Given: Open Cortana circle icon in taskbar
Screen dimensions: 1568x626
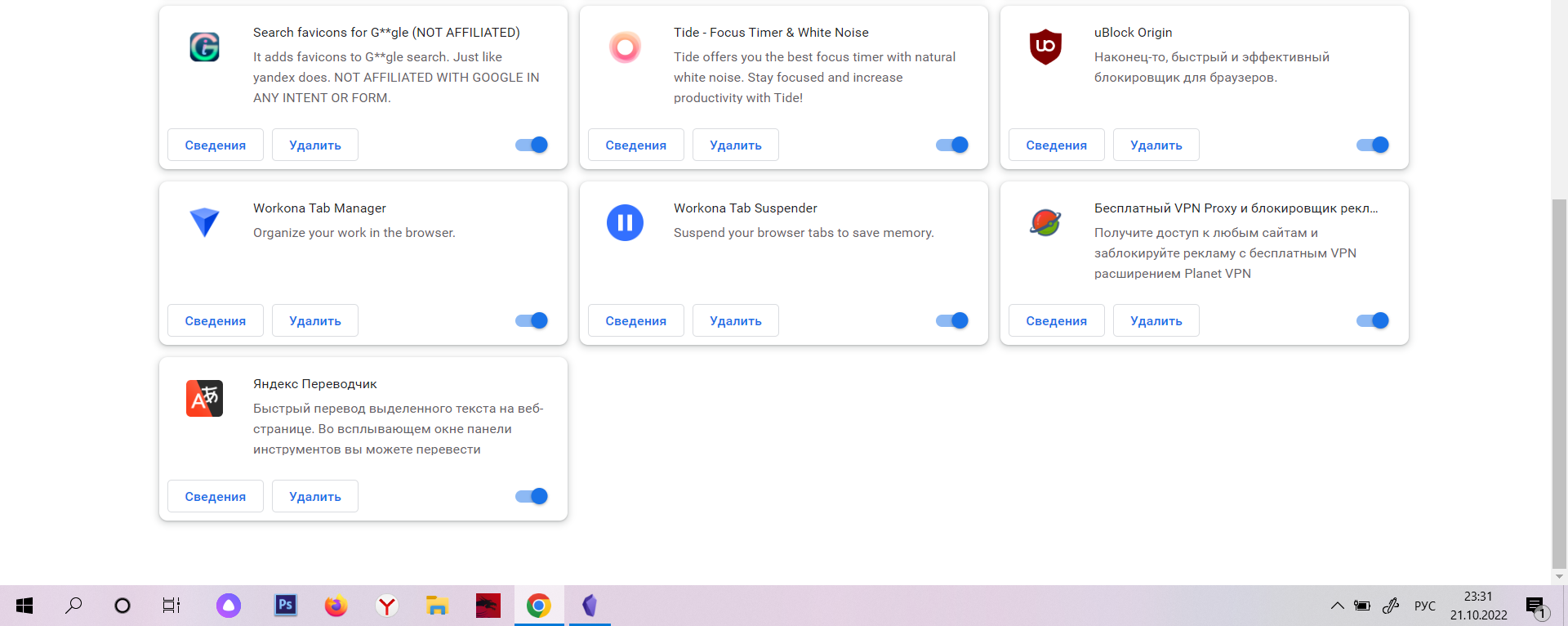Looking at the screenshot, I should click(122, 606).
